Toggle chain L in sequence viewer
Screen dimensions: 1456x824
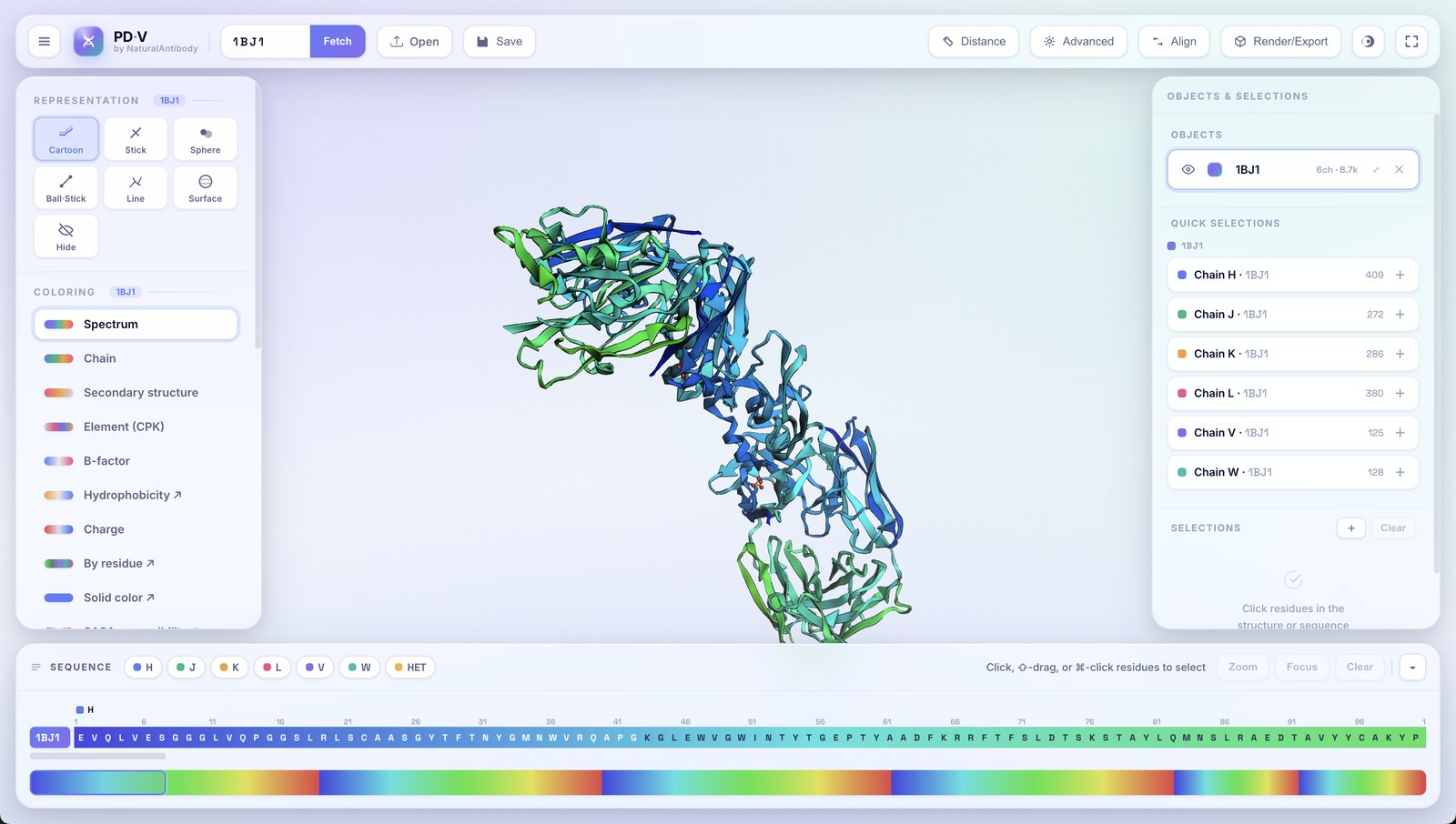272,668
